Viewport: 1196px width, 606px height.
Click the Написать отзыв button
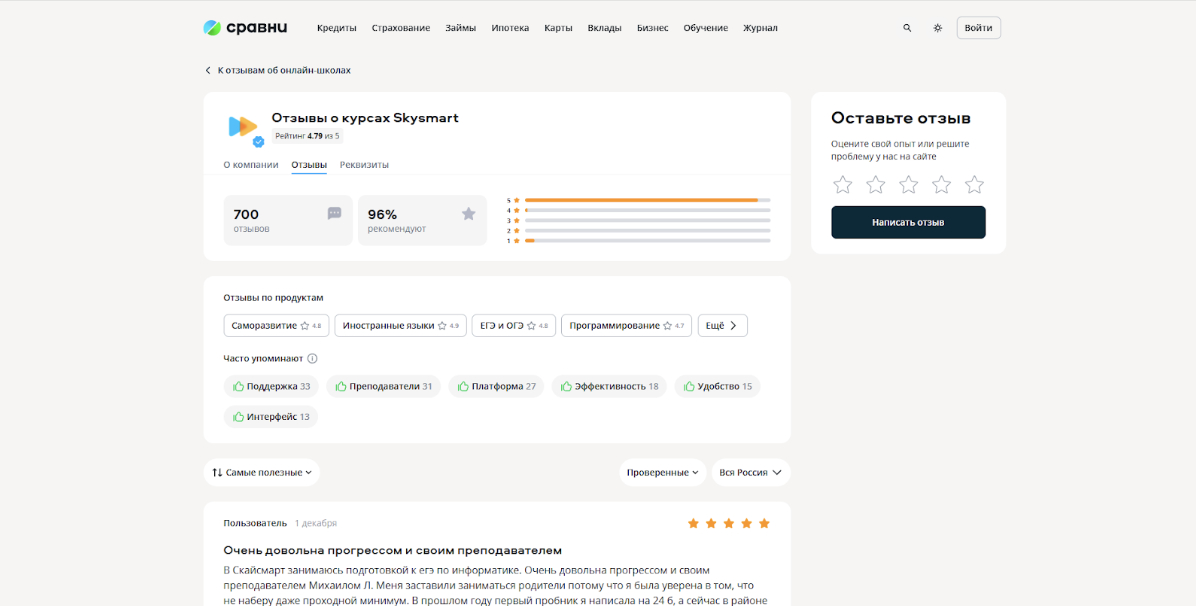[x=908, y=222]
